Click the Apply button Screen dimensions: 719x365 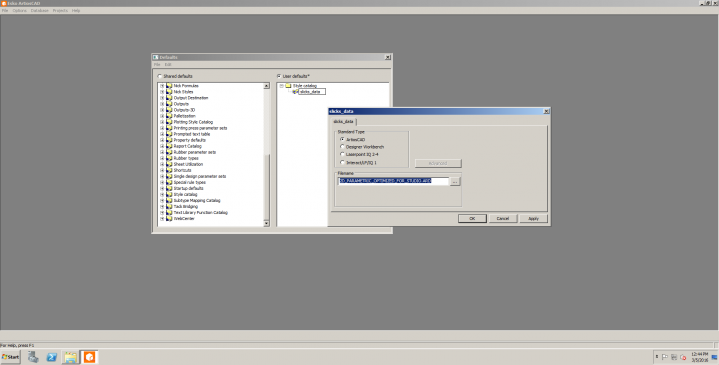click(x=533, y=219)
